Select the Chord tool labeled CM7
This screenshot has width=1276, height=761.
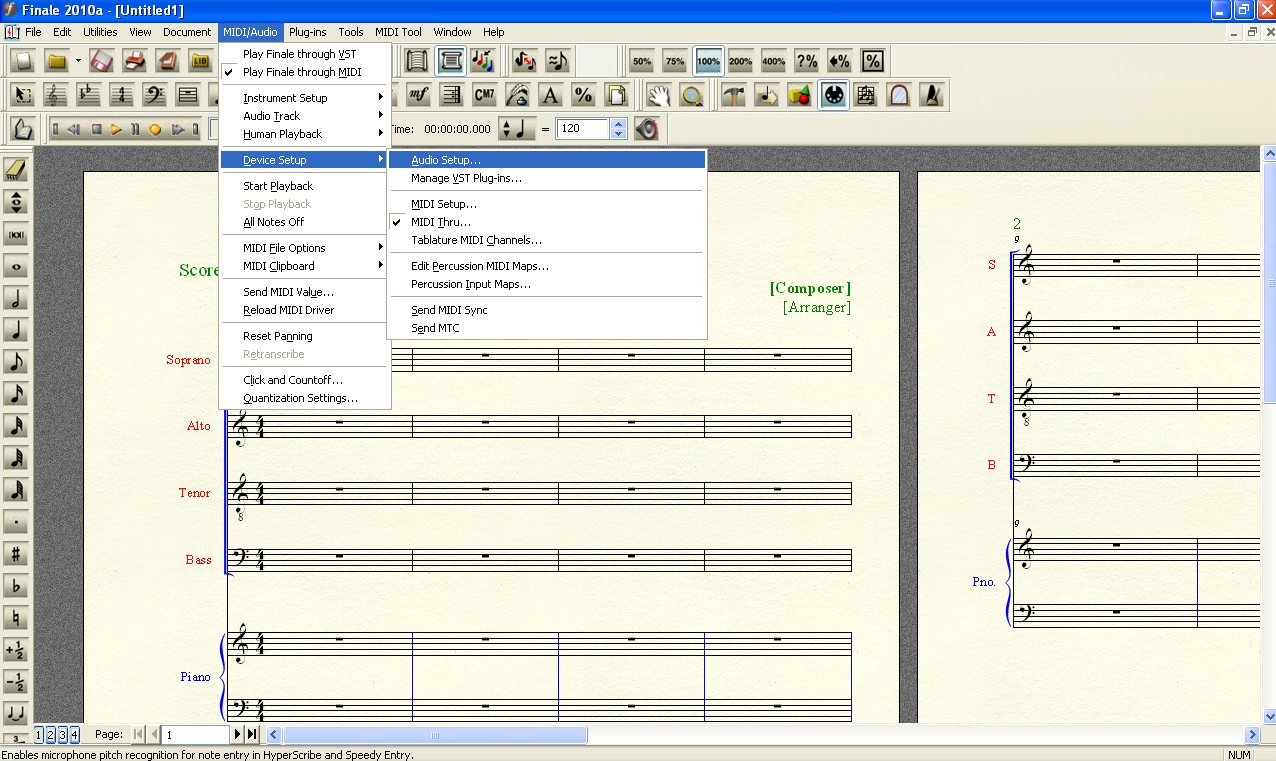pyautogui.click(x=484, y=96)
